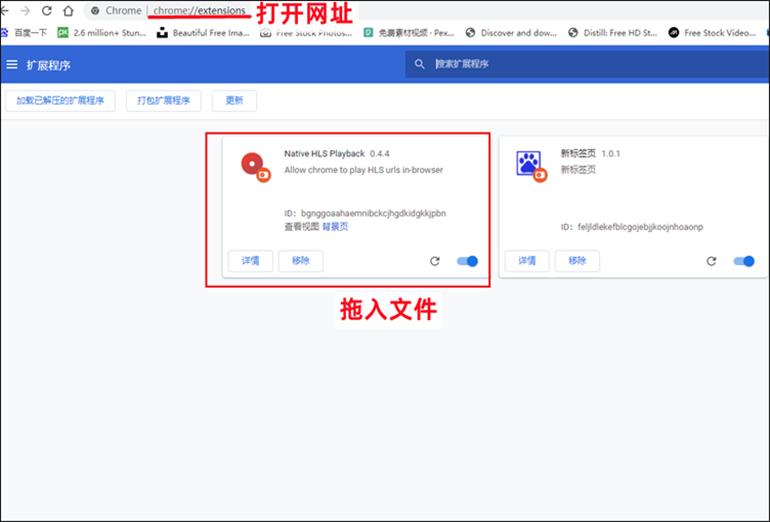Click the Native HLS Playback ID text

coord(365,213)
